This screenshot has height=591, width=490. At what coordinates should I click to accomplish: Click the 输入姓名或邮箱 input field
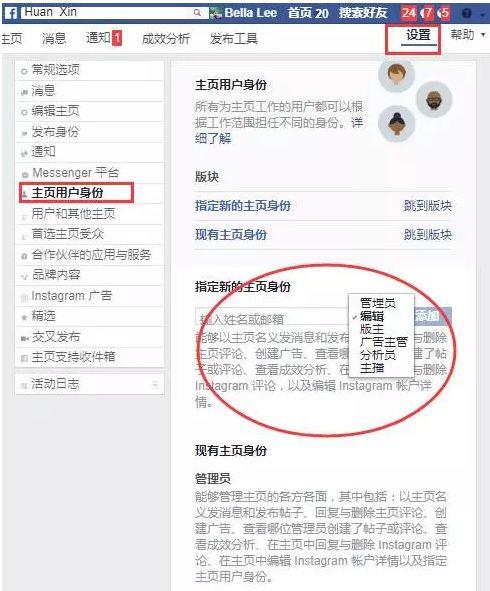click(271, 317)
